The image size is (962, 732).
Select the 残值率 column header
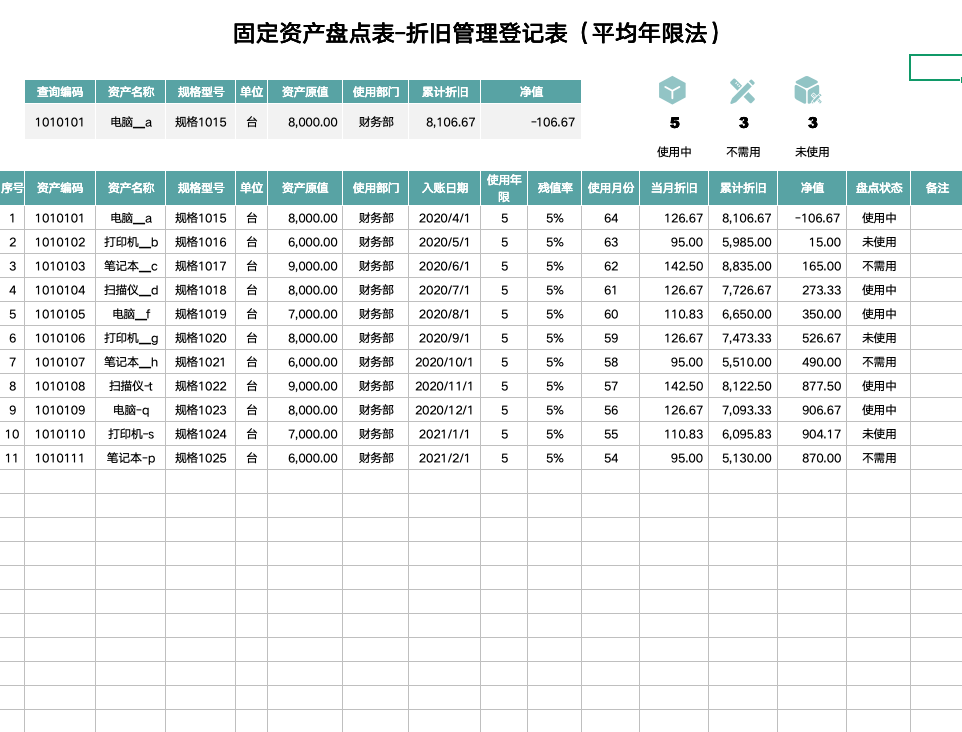[x=555, y=188]
